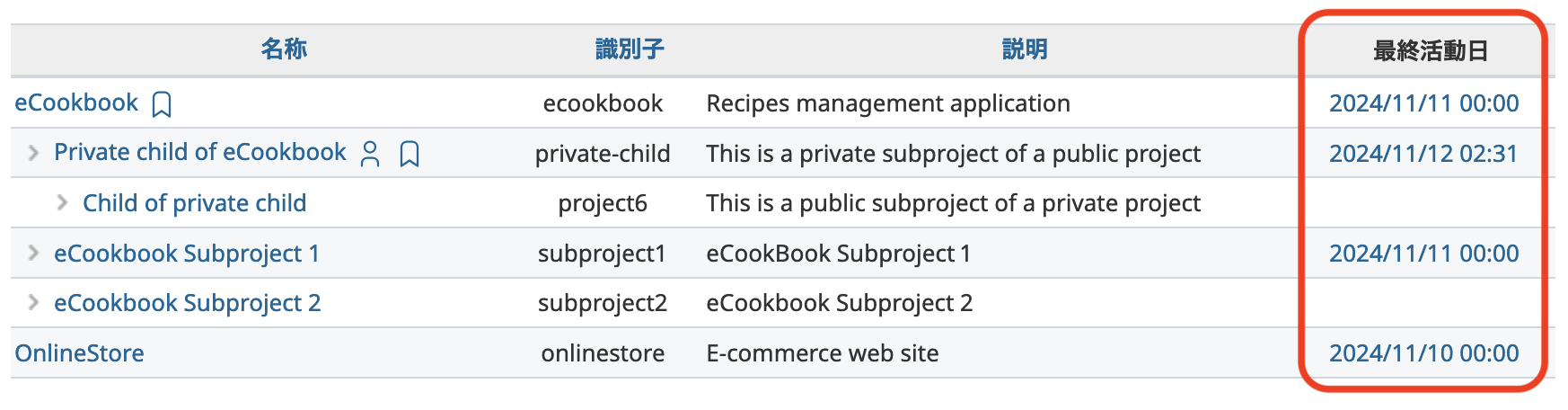Viewport: 1568px width, 410px height.
Task: Open the eCookbook Subproject 1 link
Action: 187,254
